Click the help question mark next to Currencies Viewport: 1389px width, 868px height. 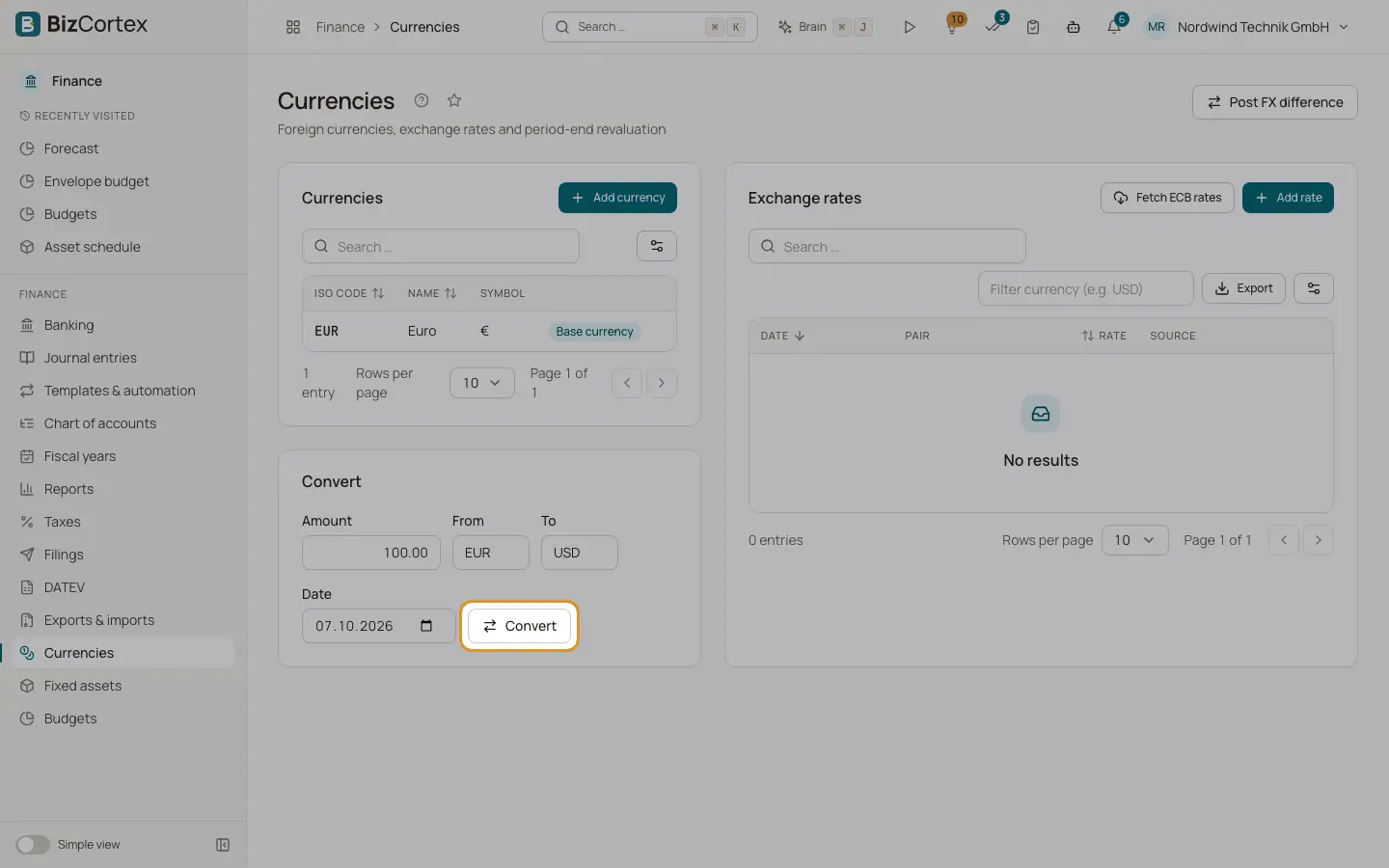pos(422,100)
